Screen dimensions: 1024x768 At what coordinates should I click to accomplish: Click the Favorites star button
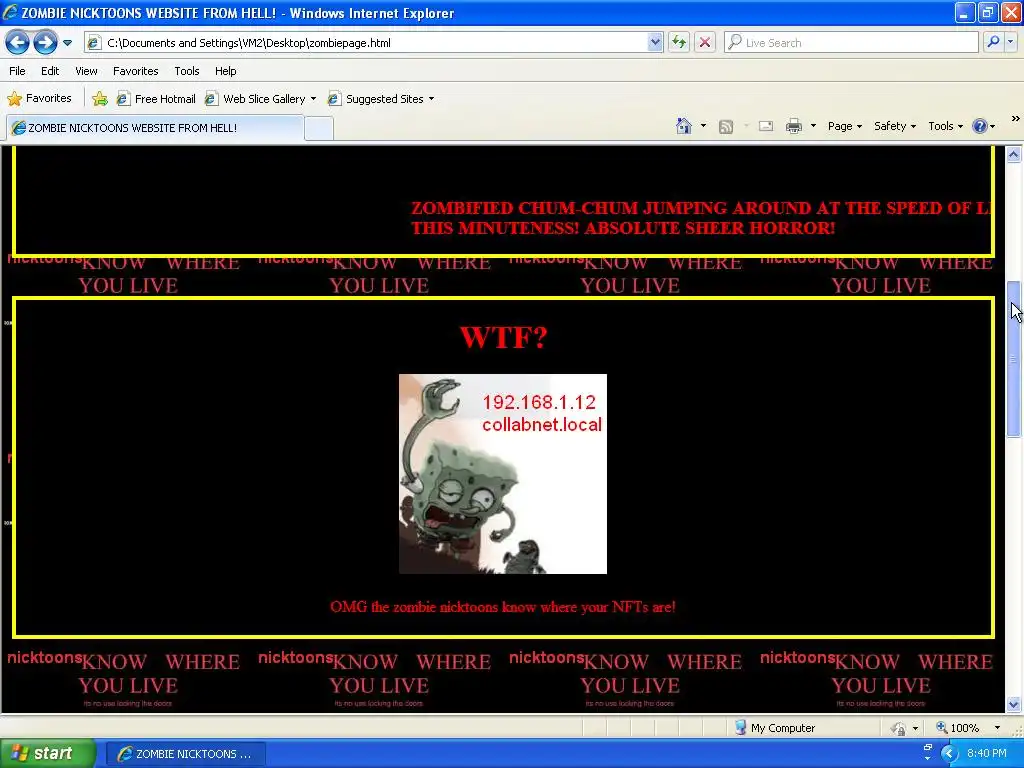pyautogui.click(x=39, y=99)
